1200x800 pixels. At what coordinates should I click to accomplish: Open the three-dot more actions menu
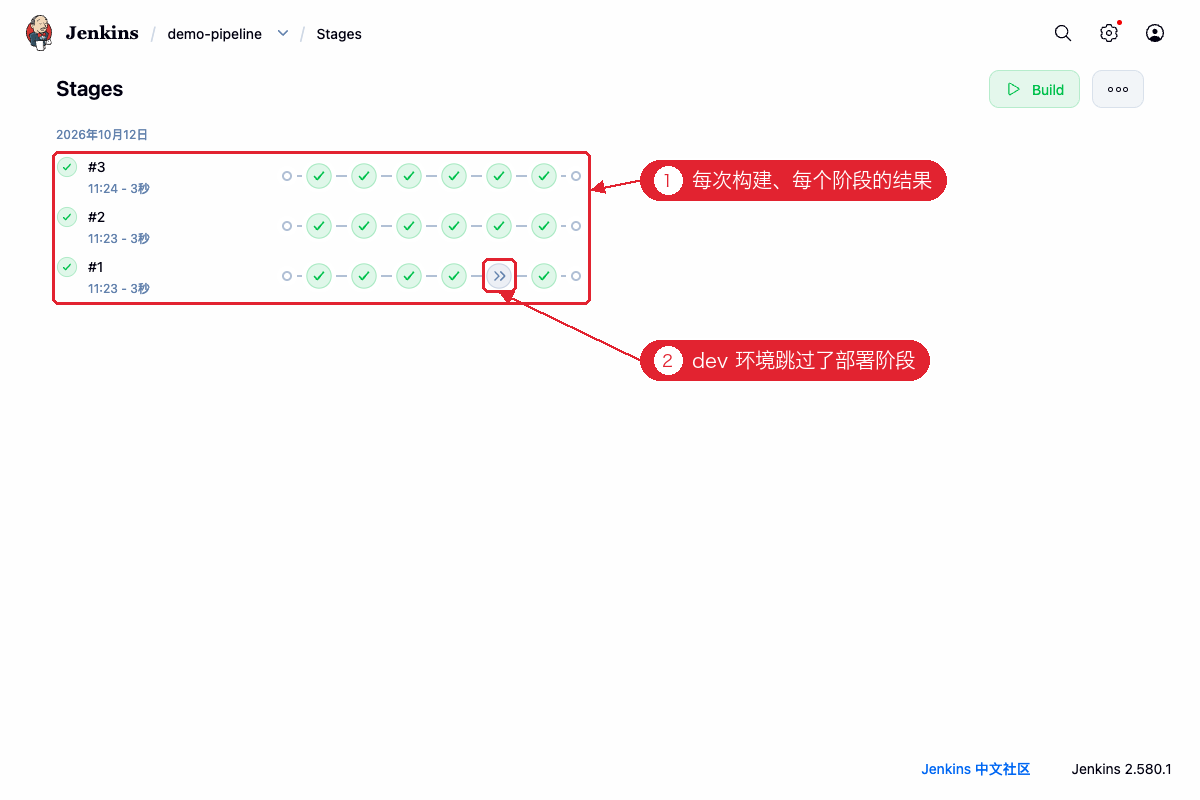[1118, 89]
